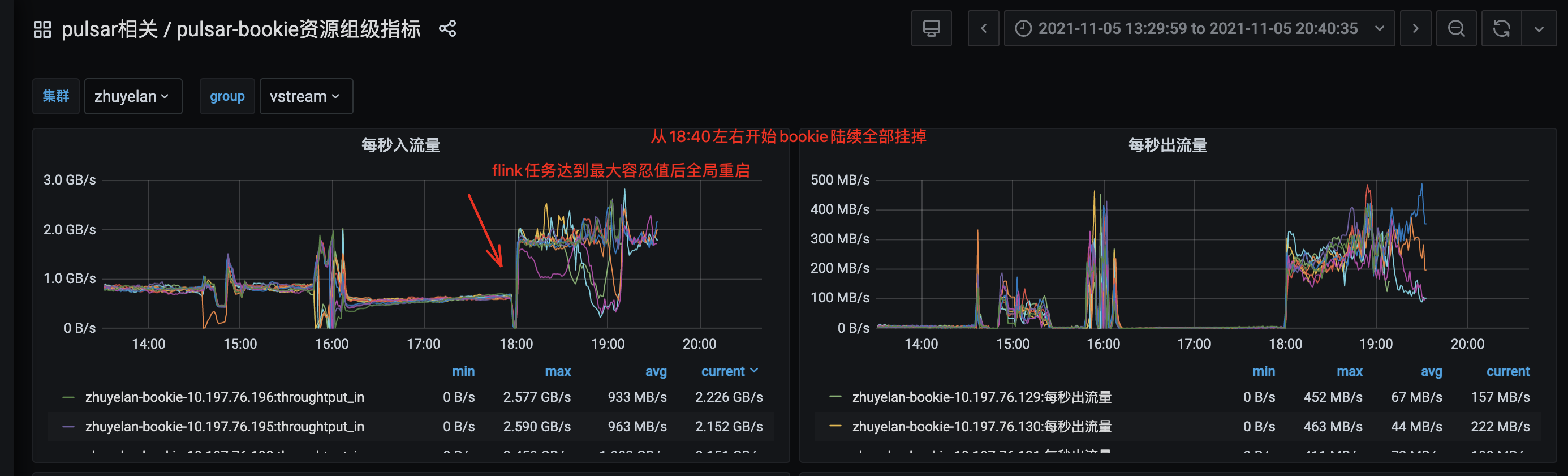Click the 集群 variable label
Viewport: 1568px width, 476px height.
(56, 96)
